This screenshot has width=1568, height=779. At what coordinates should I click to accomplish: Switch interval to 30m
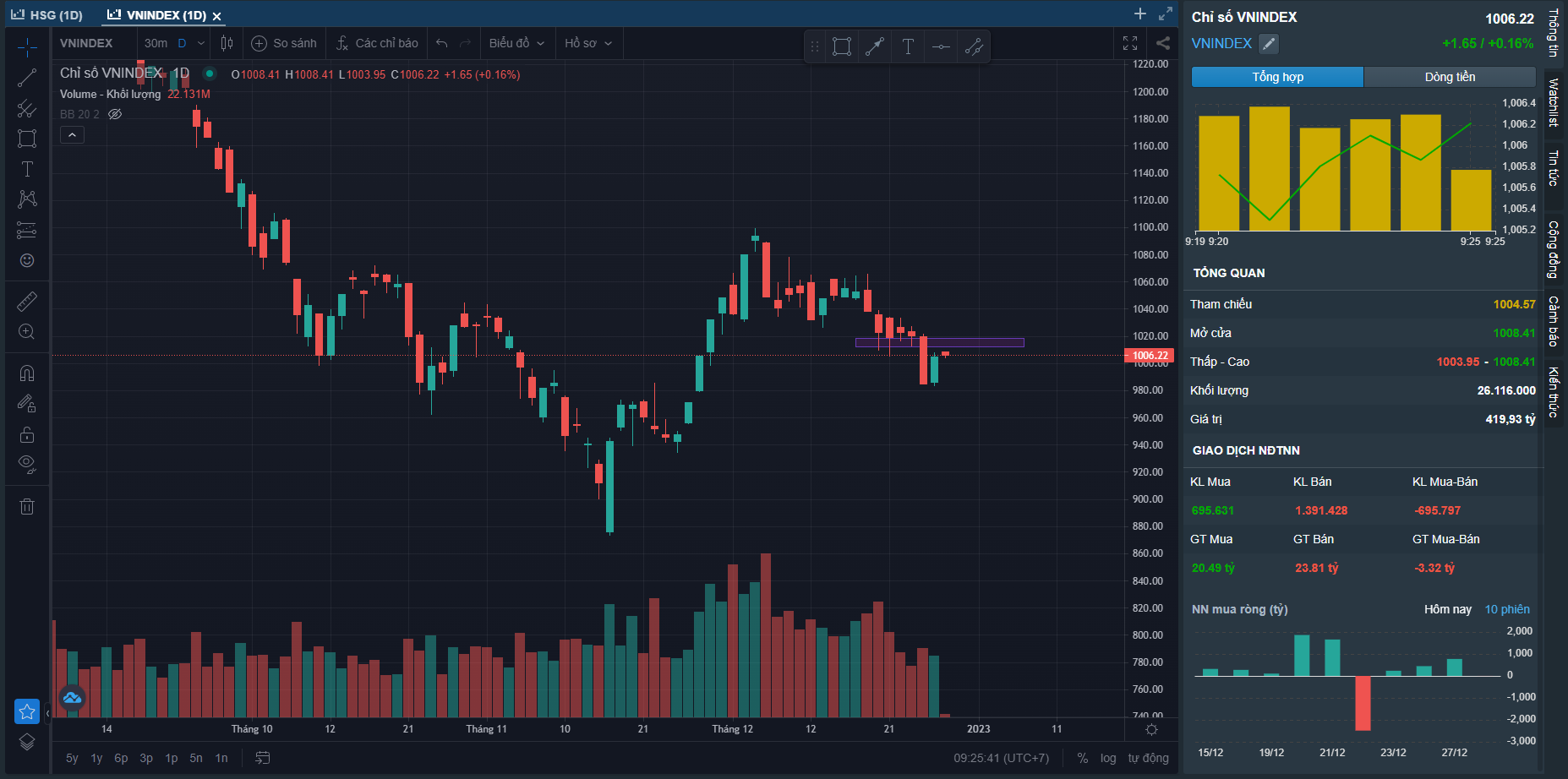click(156, 43)
